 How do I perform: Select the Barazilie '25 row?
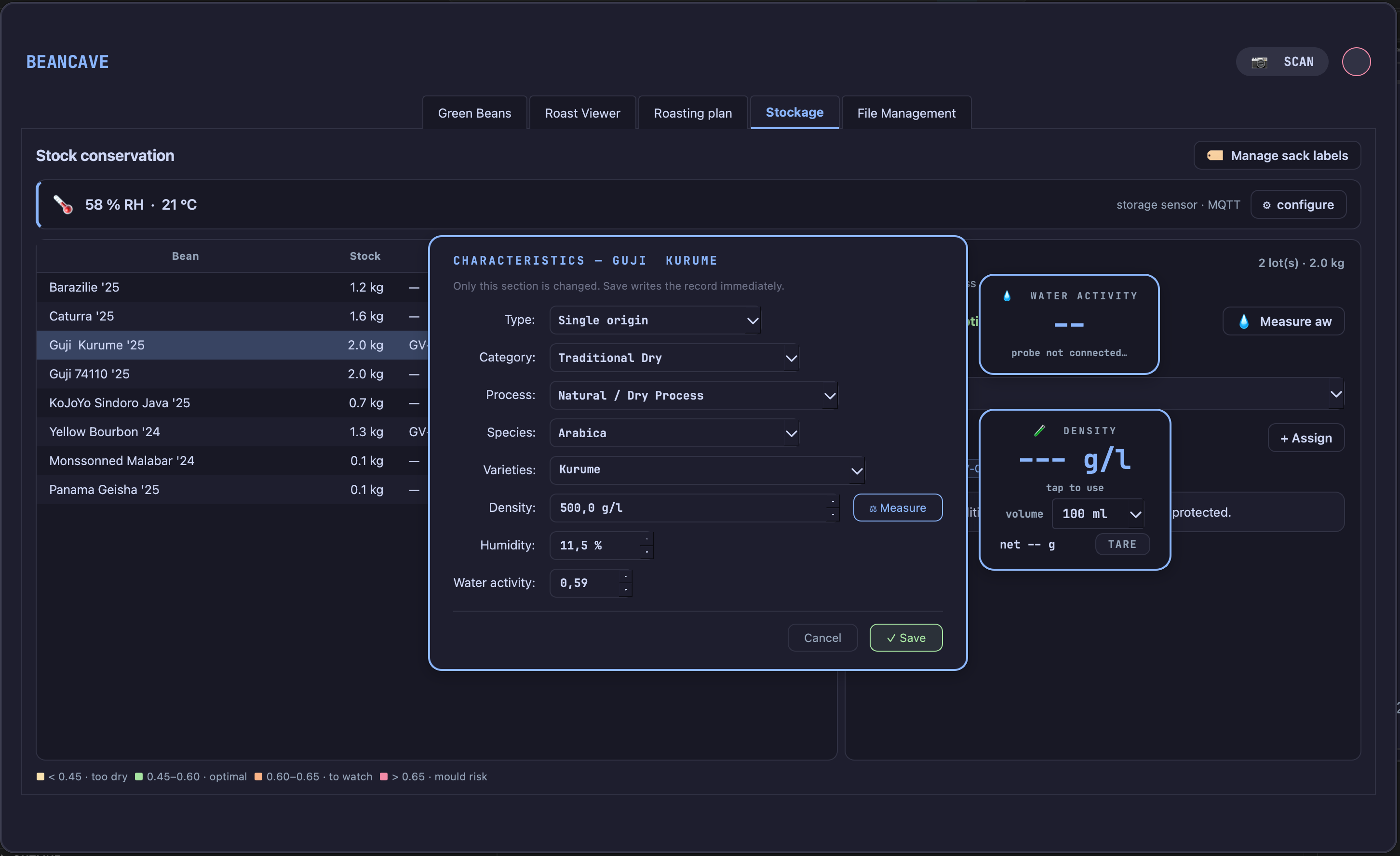coord(232,287)
